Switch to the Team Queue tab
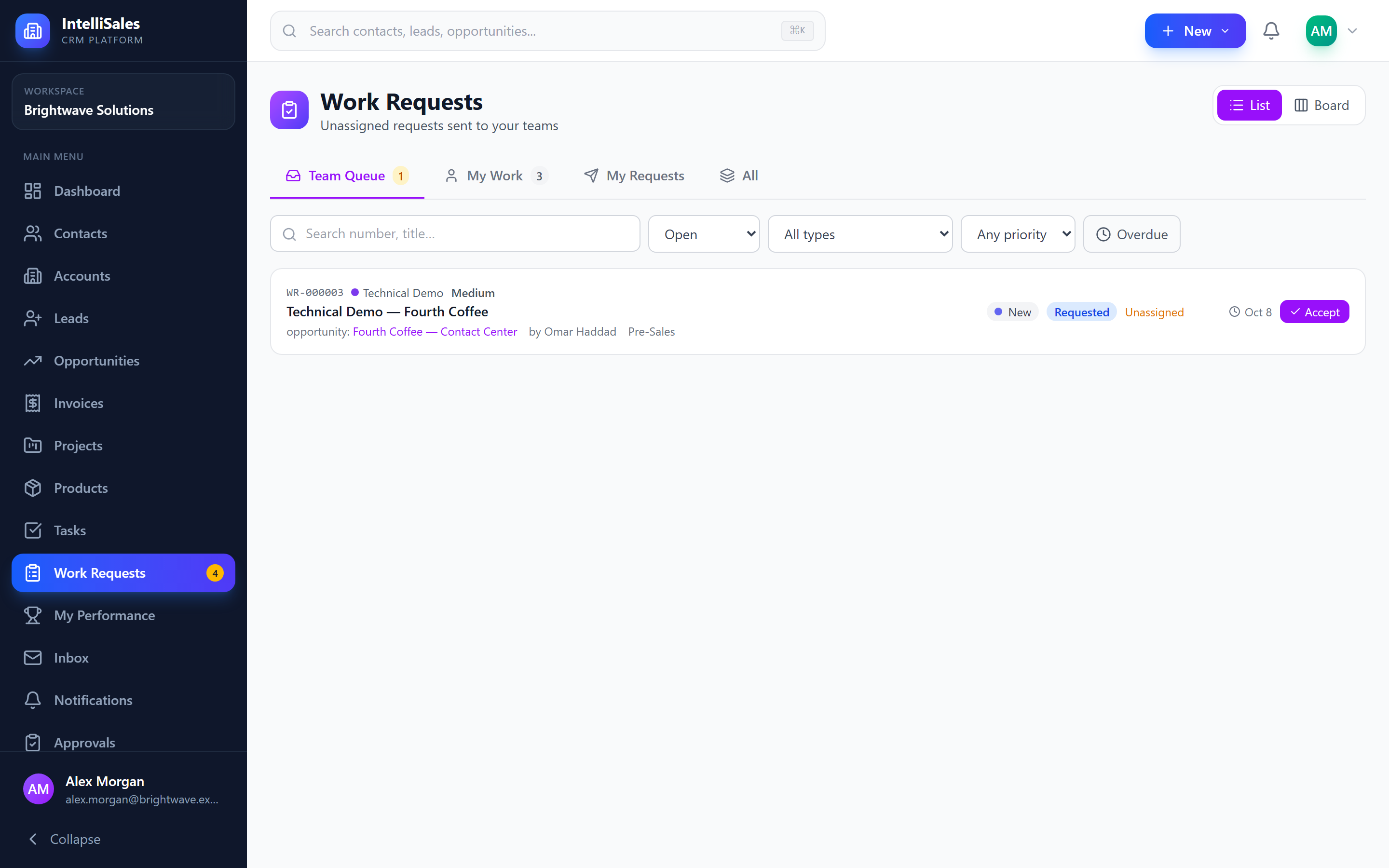This screenshot has height=868, width=1389. click(x=347, y=176)
